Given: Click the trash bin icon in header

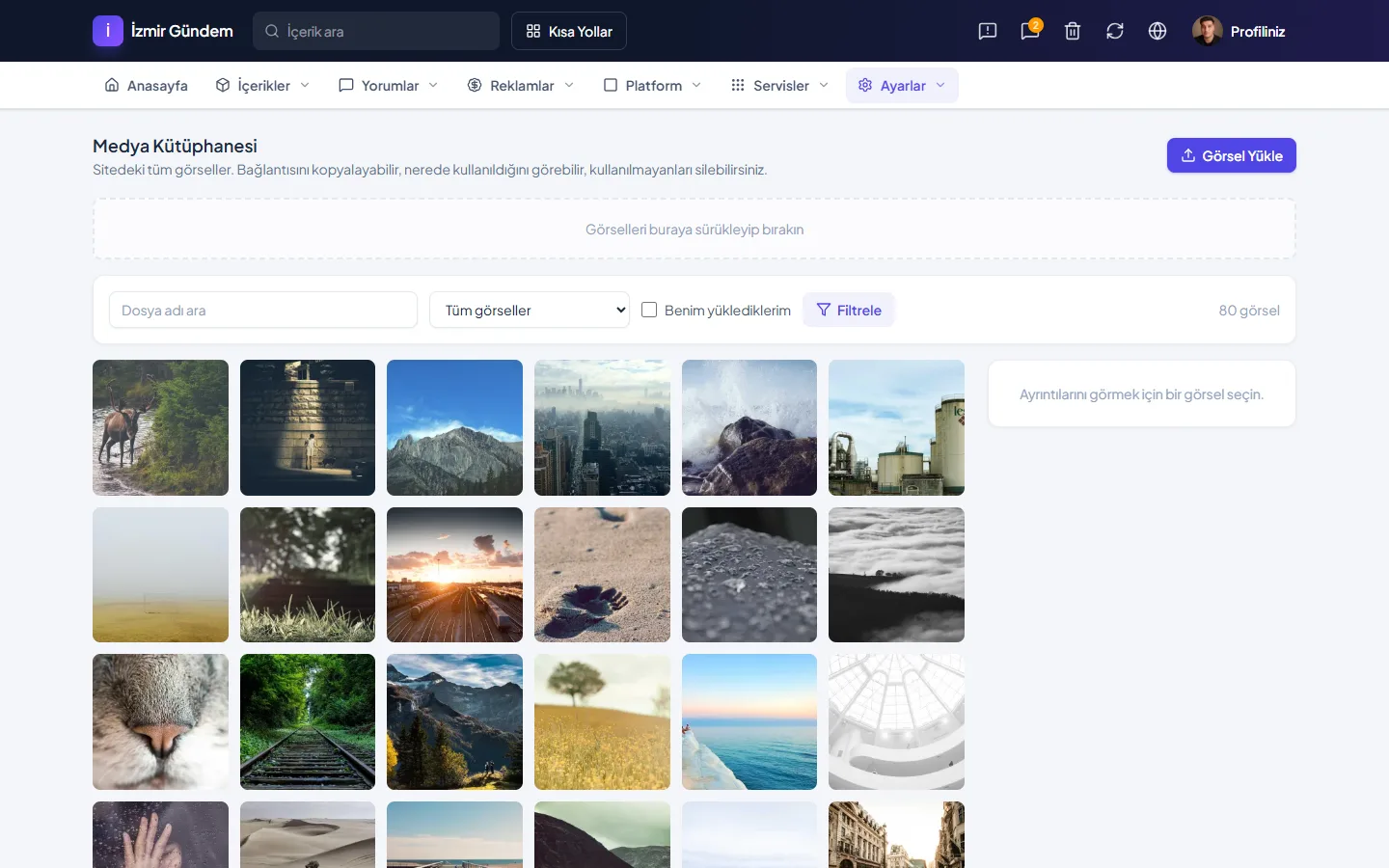Looking at the screenshot, I should point(1073,31).
